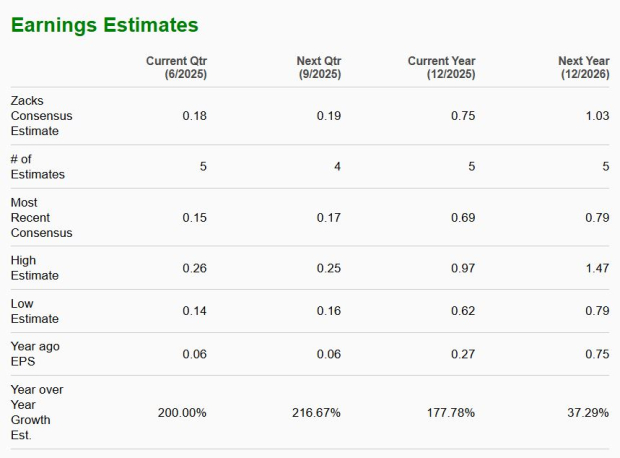Click the Current Year (12/2025) column header
This screenshot has width=620, height=458.
[441, 68]
